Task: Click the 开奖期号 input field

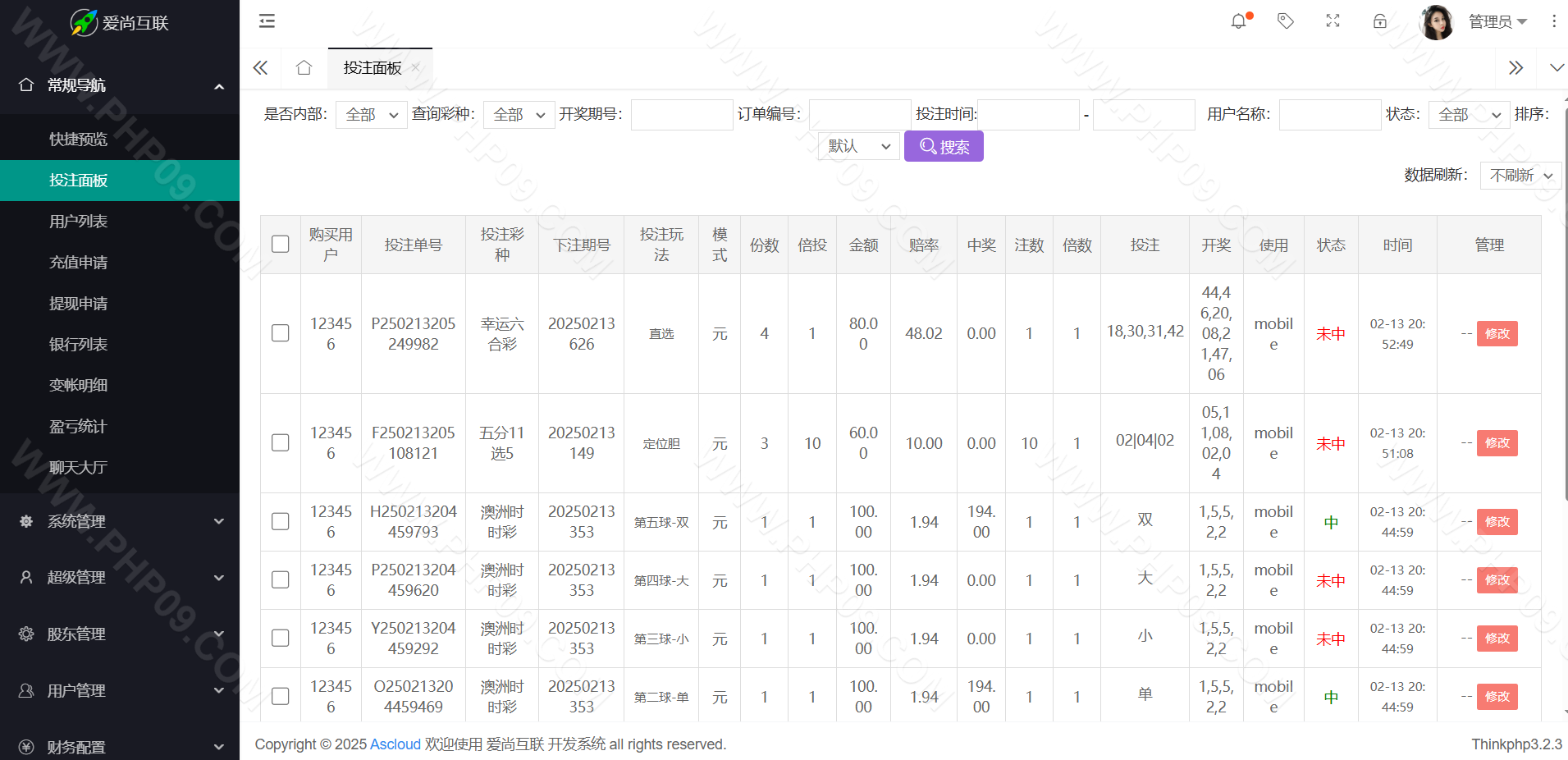Action: 681,115
